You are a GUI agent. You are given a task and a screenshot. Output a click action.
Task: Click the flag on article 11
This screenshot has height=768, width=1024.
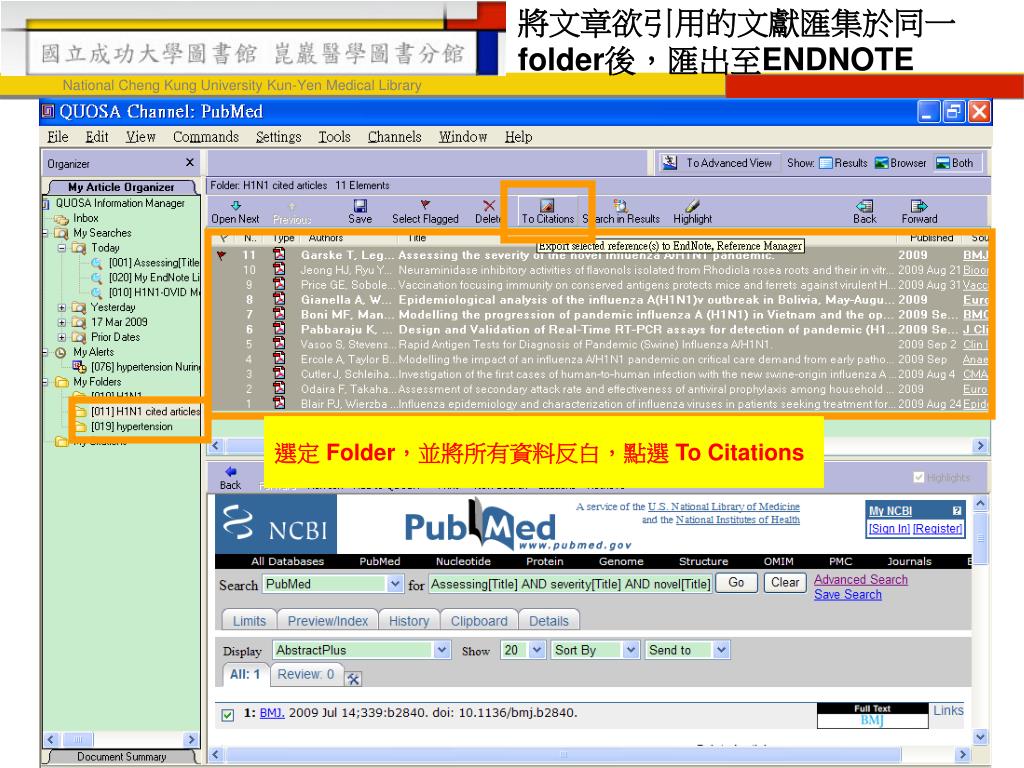(x=222, y=255)
